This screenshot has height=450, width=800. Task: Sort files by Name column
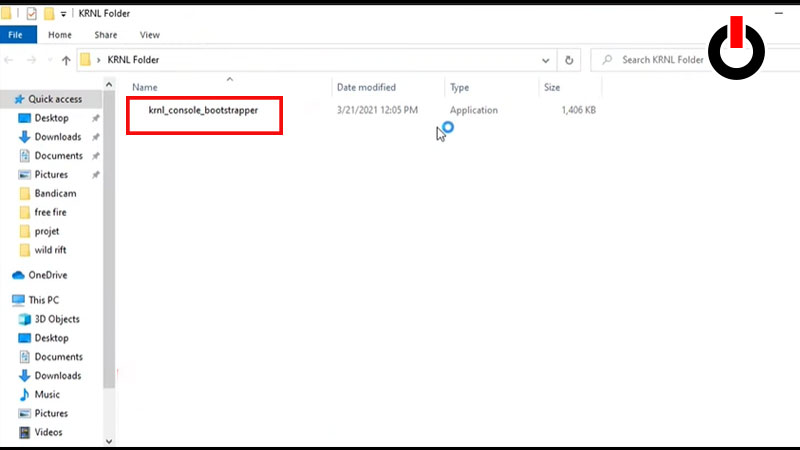coord(144,87)
